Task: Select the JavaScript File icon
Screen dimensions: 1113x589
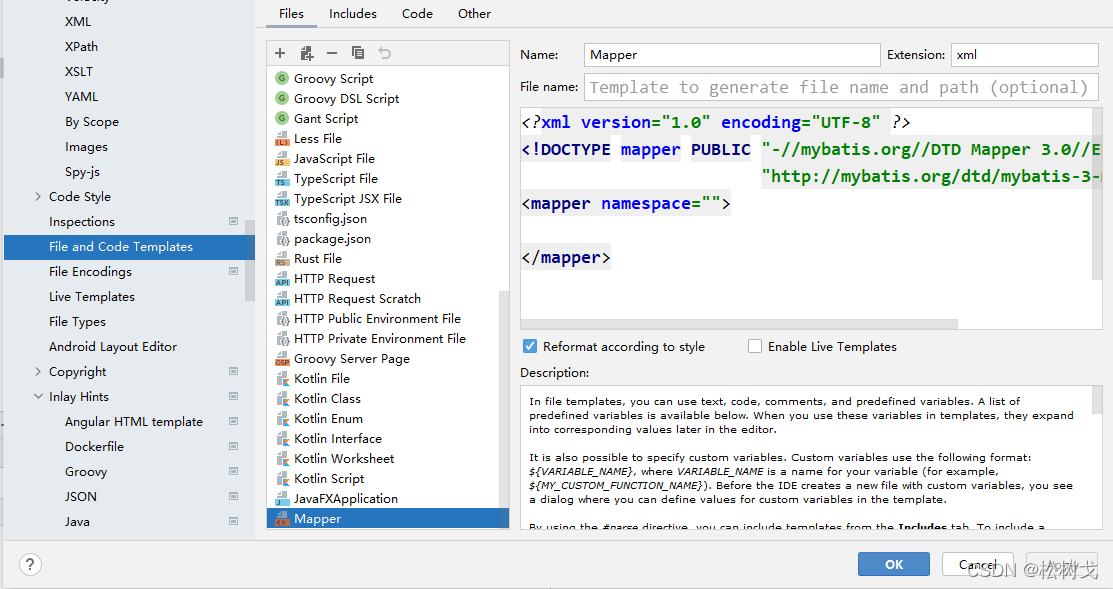Action: 282,158
